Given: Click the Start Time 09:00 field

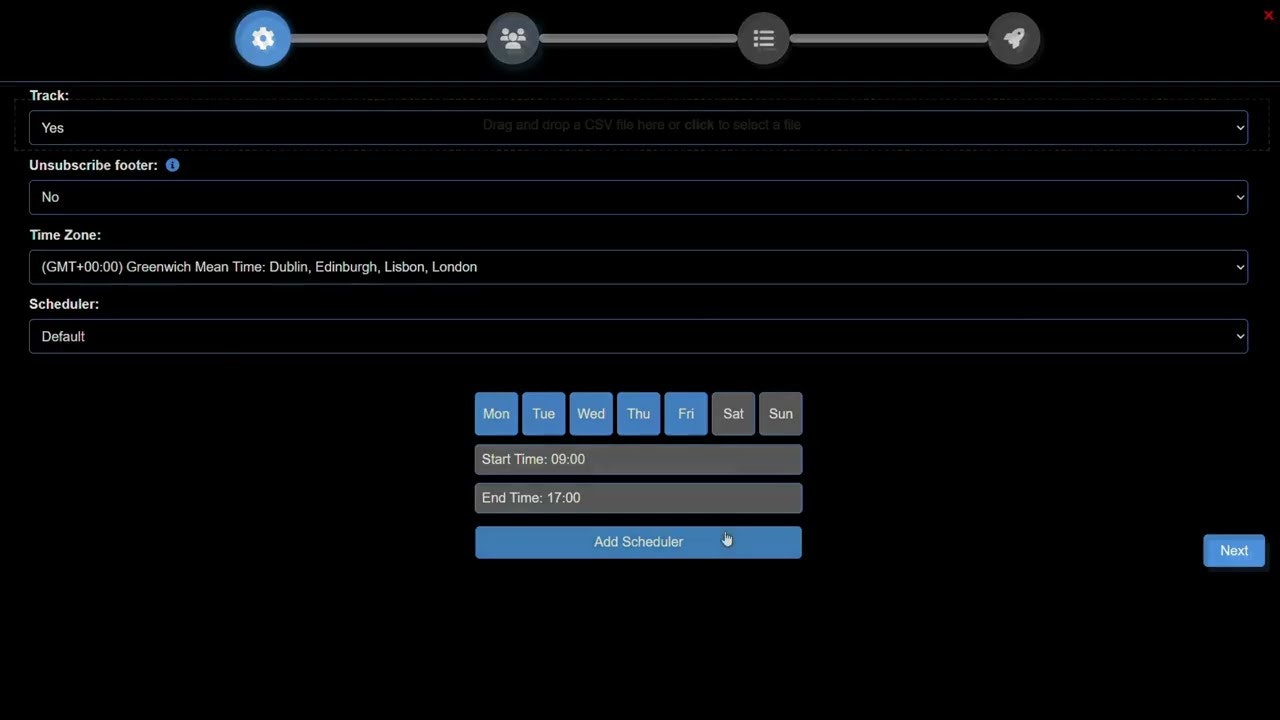Looking at the screenshot, I should click(x=638, y=459).
